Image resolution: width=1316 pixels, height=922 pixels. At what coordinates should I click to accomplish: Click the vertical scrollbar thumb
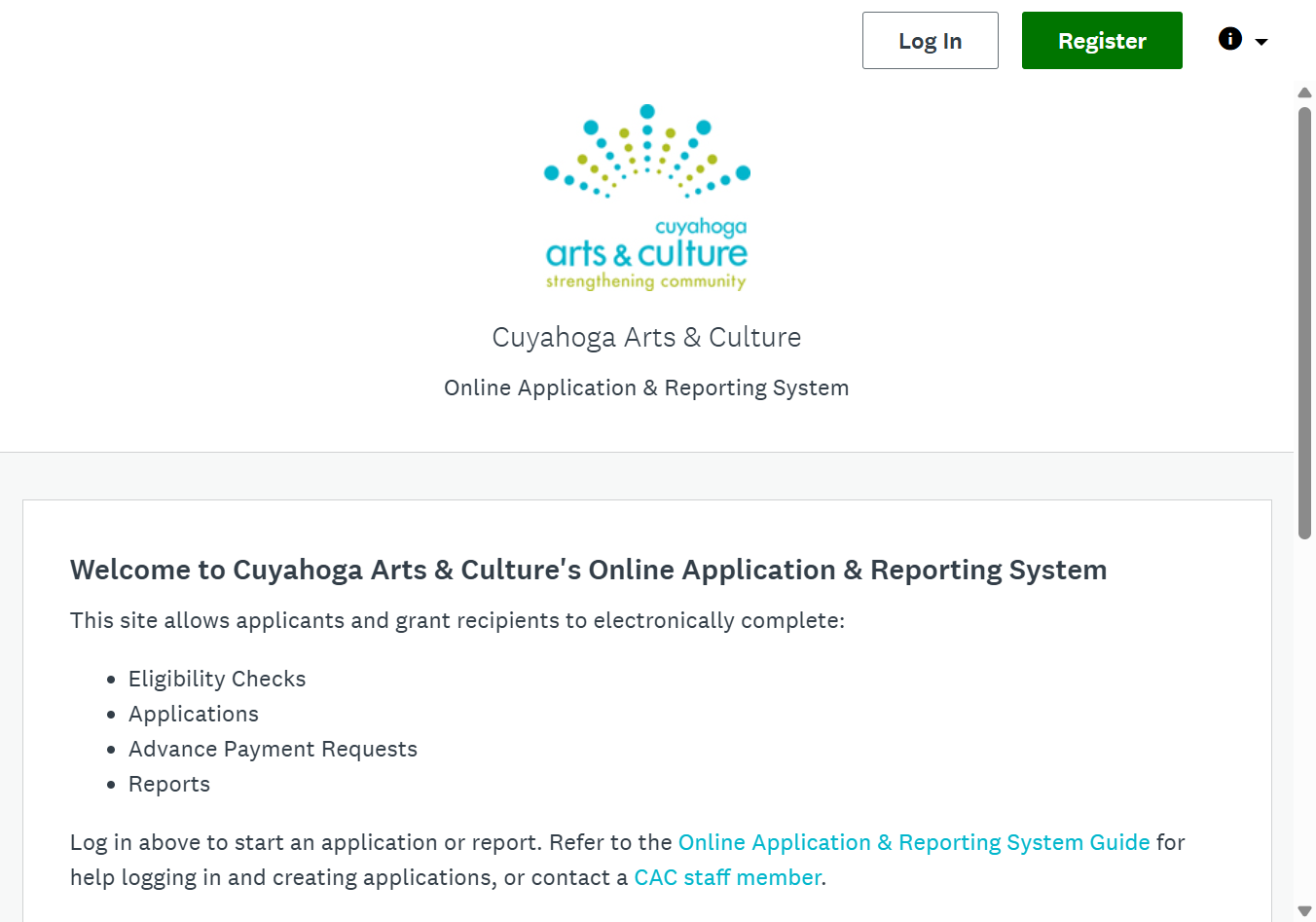tap(1305, 322)
